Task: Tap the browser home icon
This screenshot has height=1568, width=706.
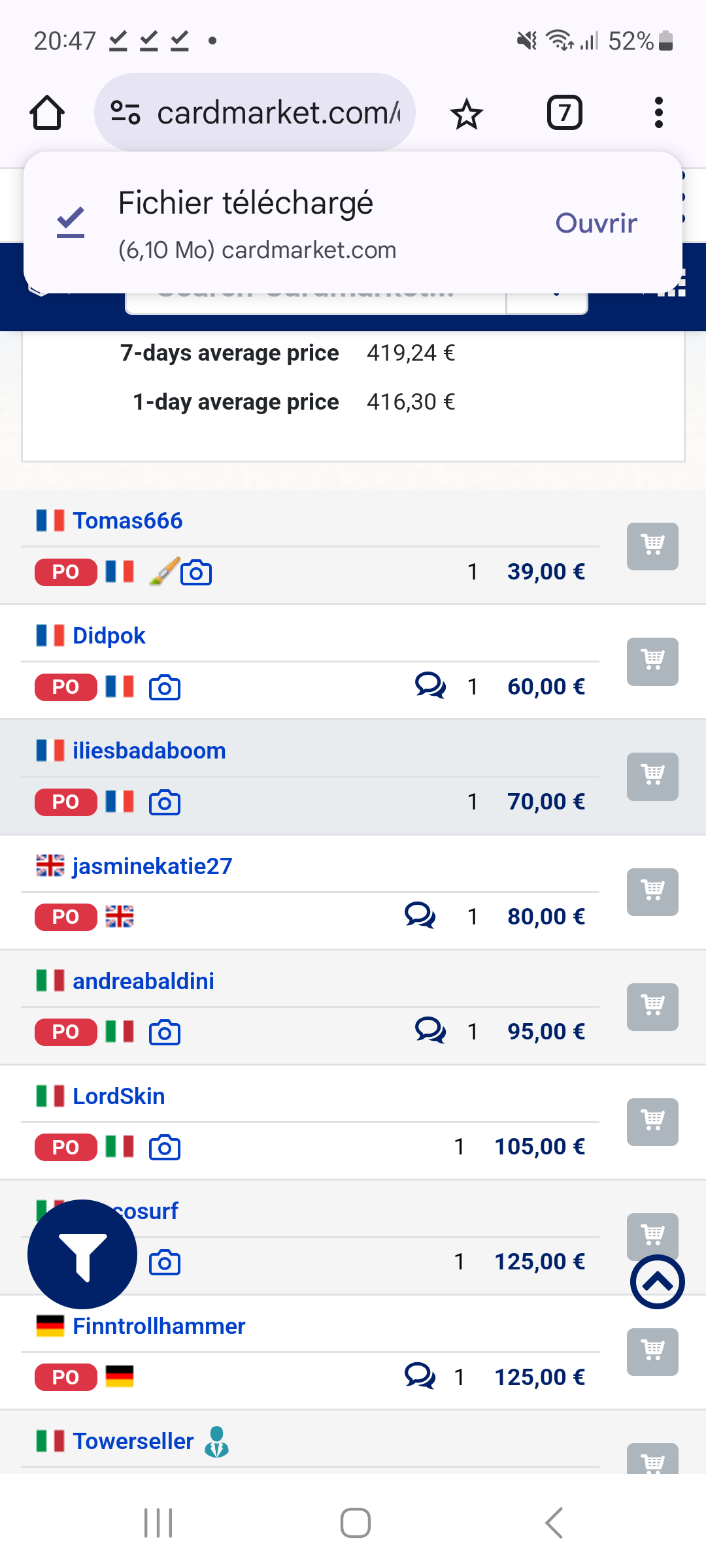Action: 47,113
